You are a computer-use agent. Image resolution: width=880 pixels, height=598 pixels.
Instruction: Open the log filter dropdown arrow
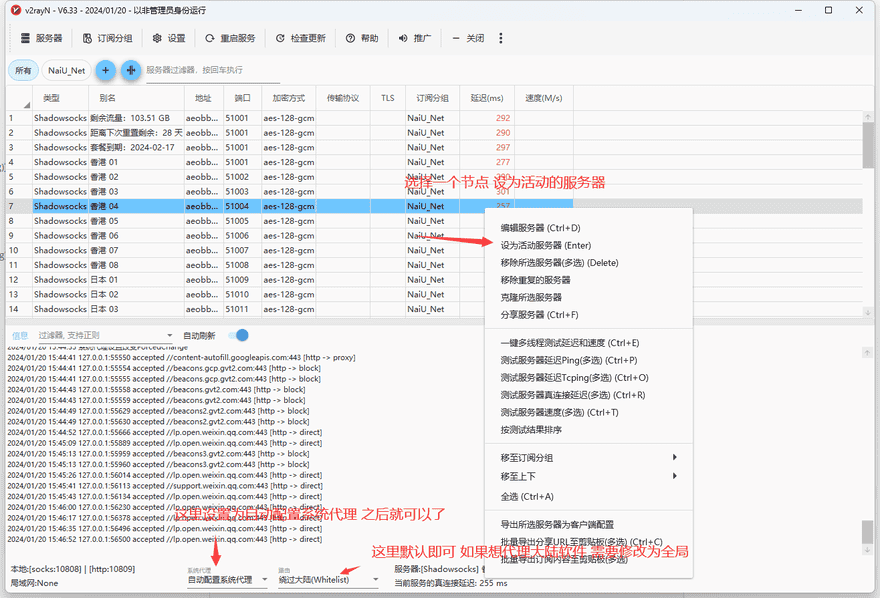point(169,335)
